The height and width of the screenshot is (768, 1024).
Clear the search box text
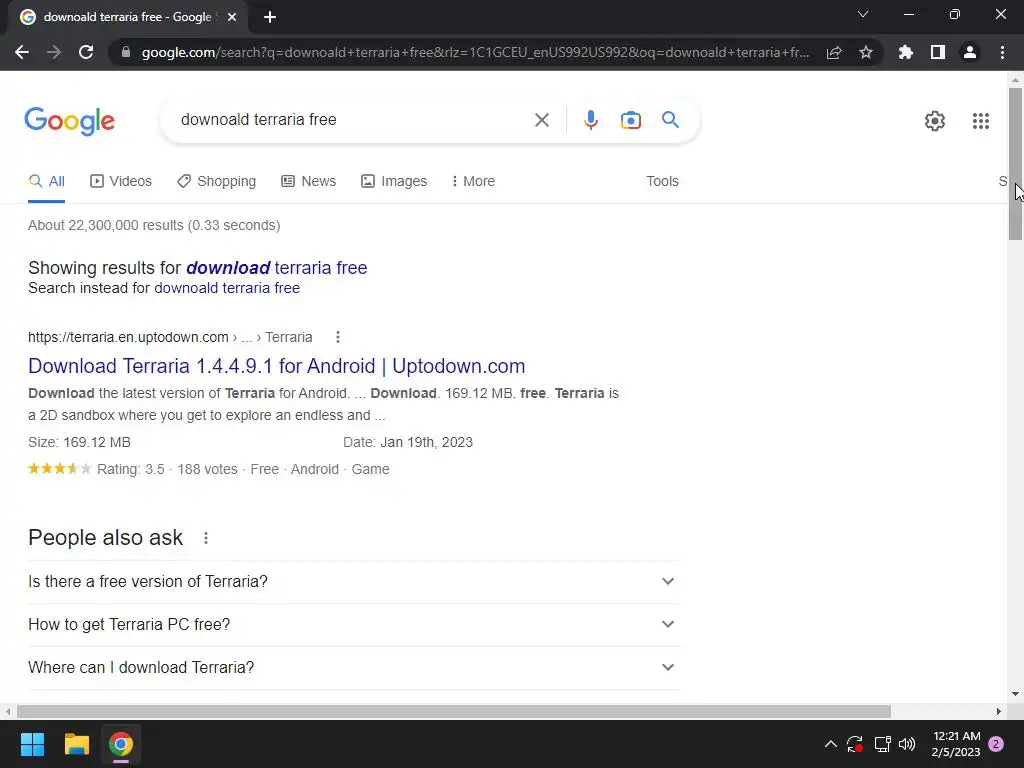(x=541, y=120)
